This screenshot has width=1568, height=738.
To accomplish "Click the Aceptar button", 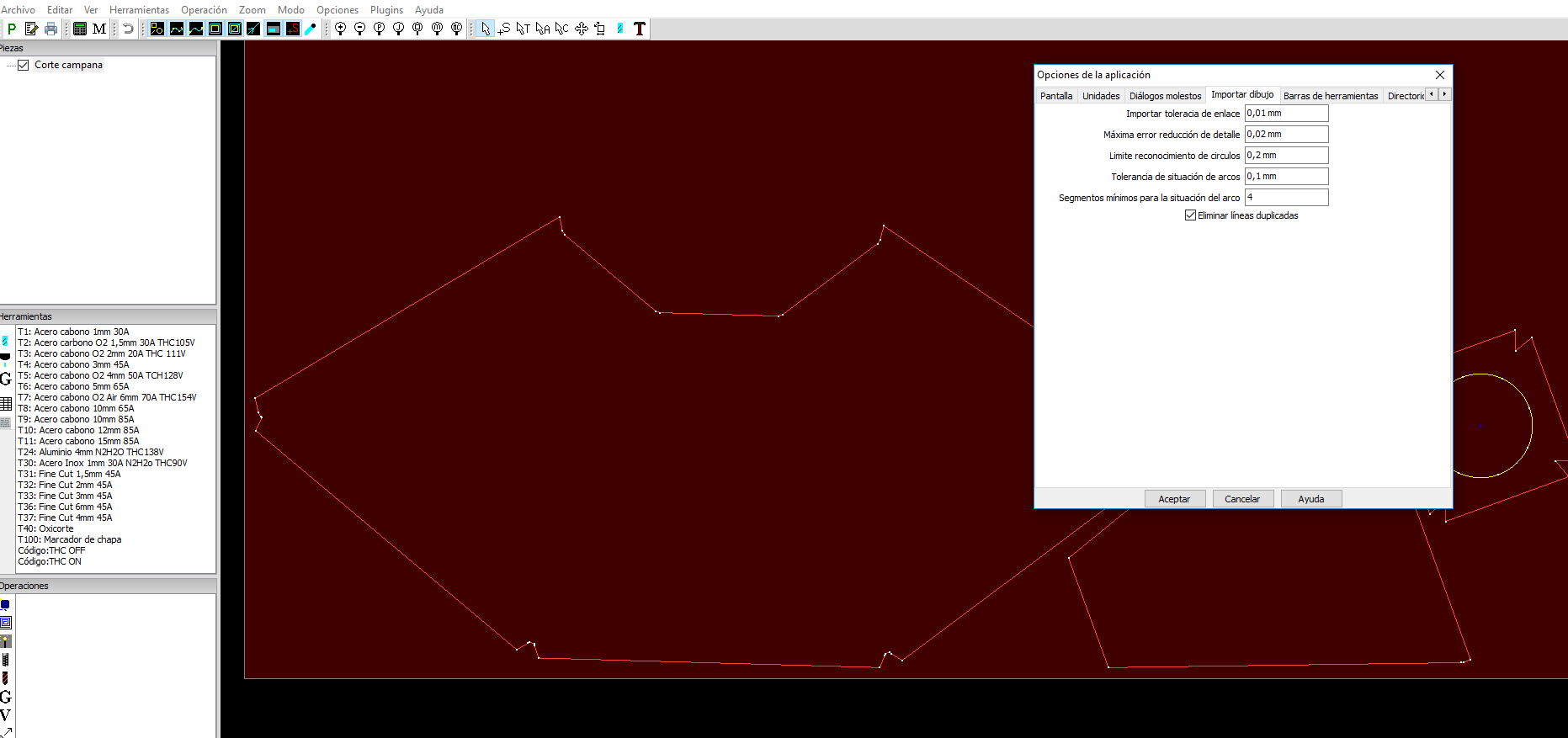I will point(1174,499).
